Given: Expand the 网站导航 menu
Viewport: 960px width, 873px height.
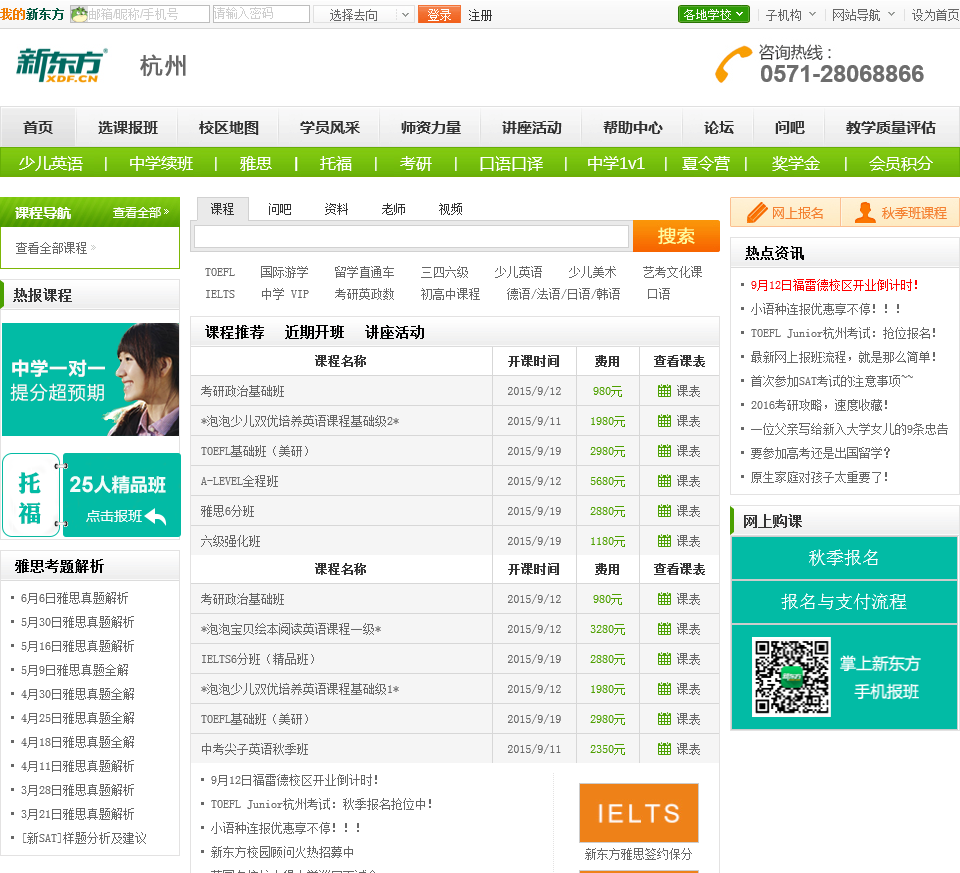Looking at the screenshot, I should point(863,15).
